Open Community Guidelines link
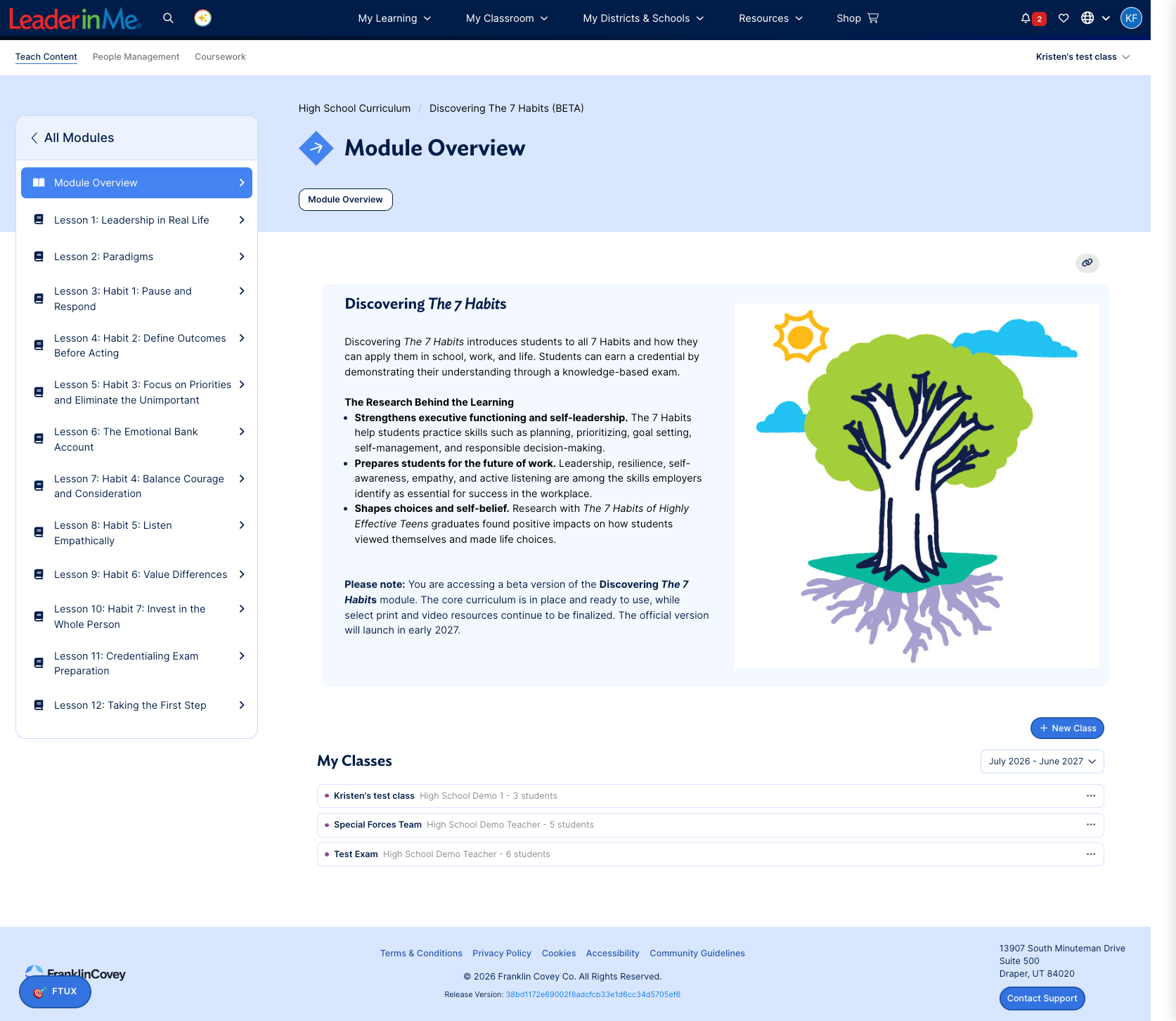The height and width of the screenshot is (1021, 1176). click(697, 953)
